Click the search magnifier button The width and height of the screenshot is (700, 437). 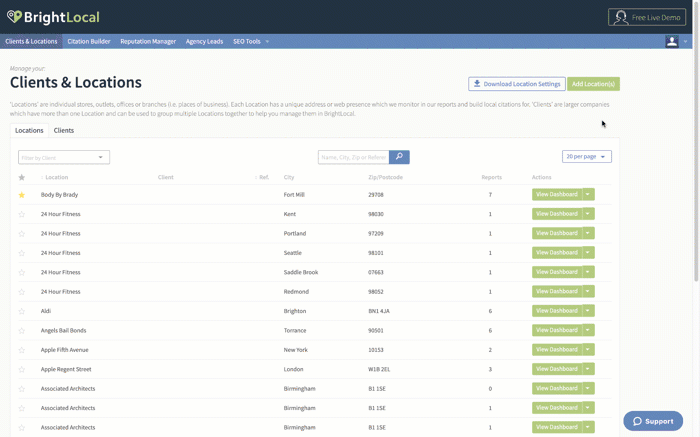(399, 157)
